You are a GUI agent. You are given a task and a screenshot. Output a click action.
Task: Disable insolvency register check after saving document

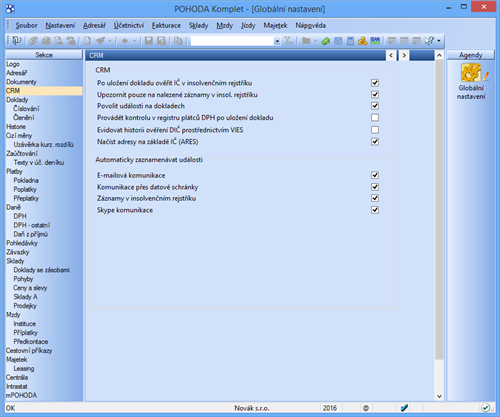(375, 83)
